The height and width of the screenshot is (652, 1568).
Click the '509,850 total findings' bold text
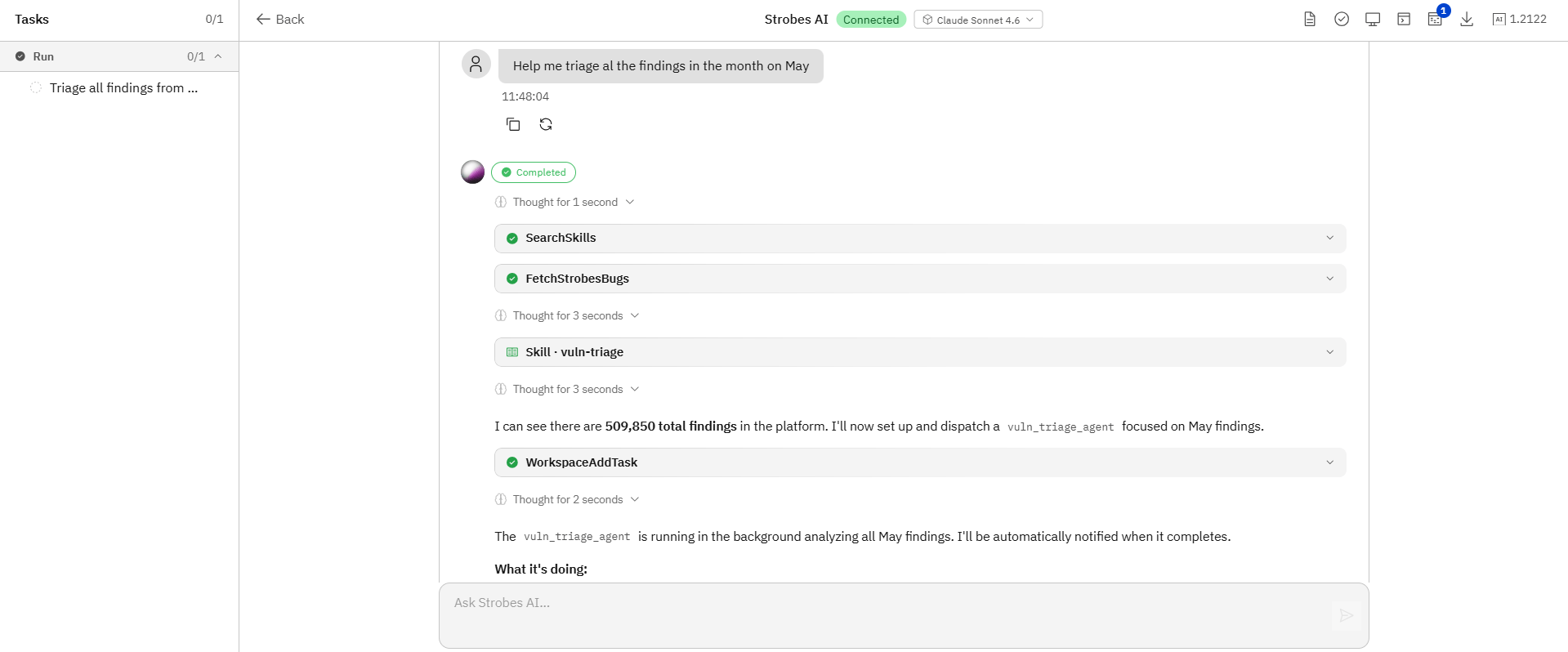pyautogui.click(x=671, y=426)
